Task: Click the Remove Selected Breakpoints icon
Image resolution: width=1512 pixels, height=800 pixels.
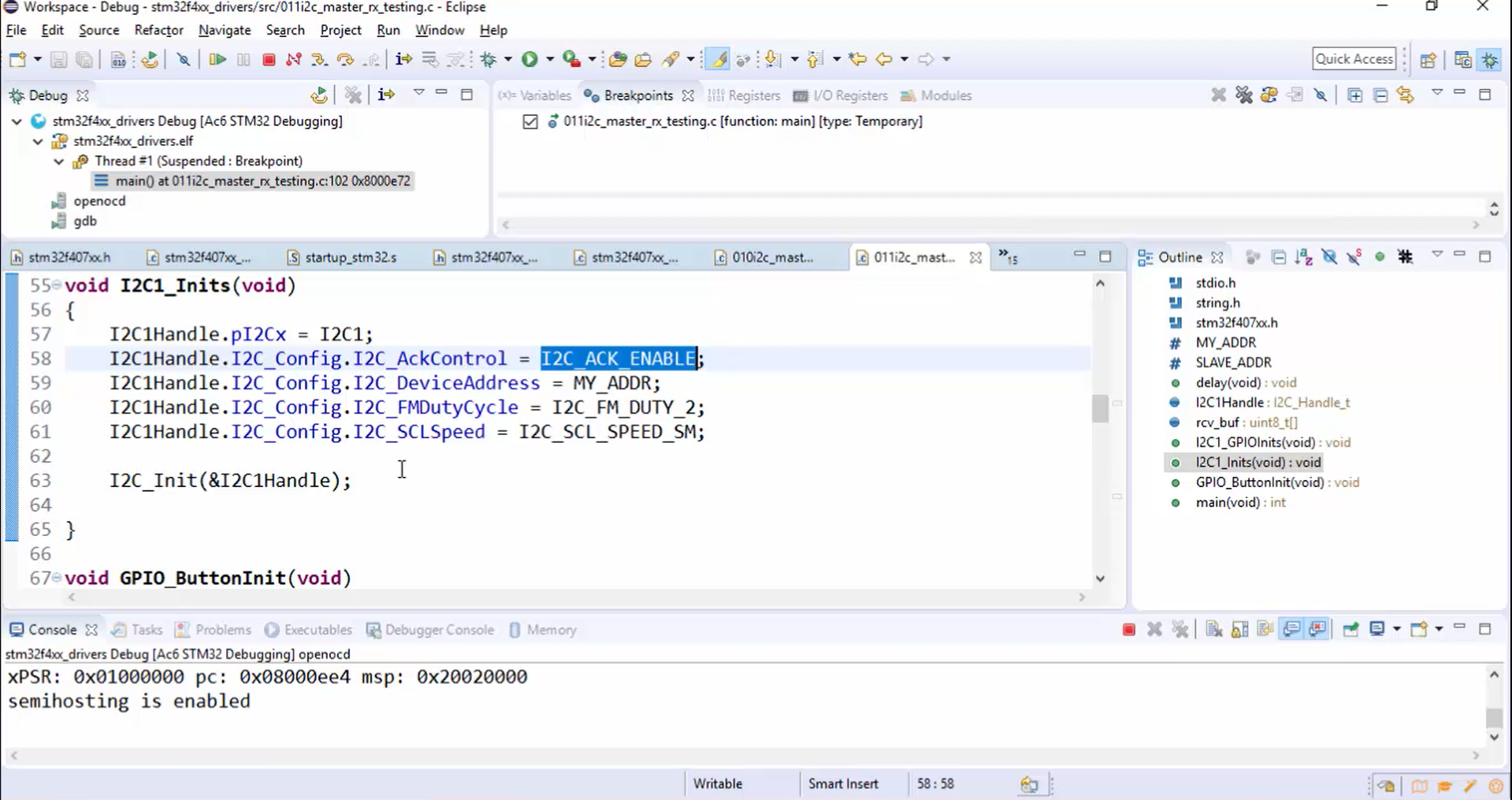Action: tap(1219, 95)
